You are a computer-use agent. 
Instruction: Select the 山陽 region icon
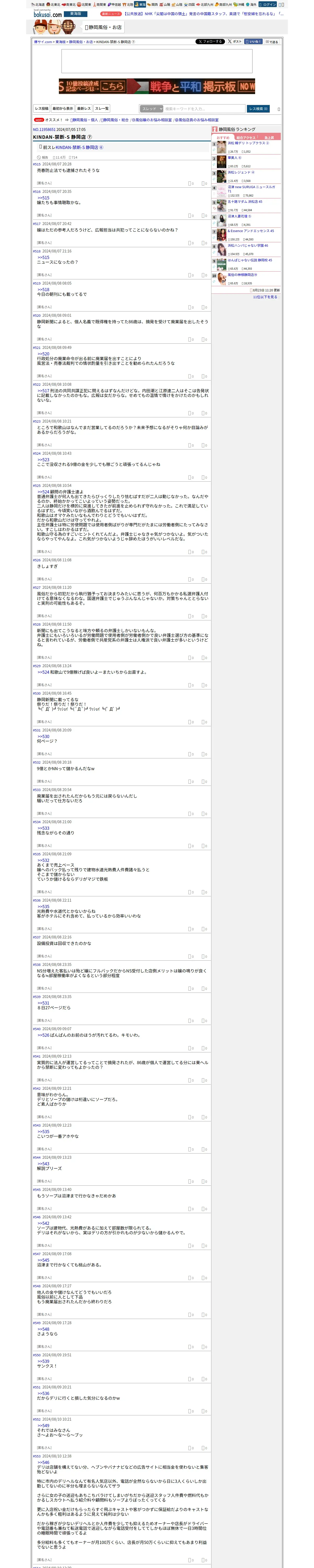[165, 4]
